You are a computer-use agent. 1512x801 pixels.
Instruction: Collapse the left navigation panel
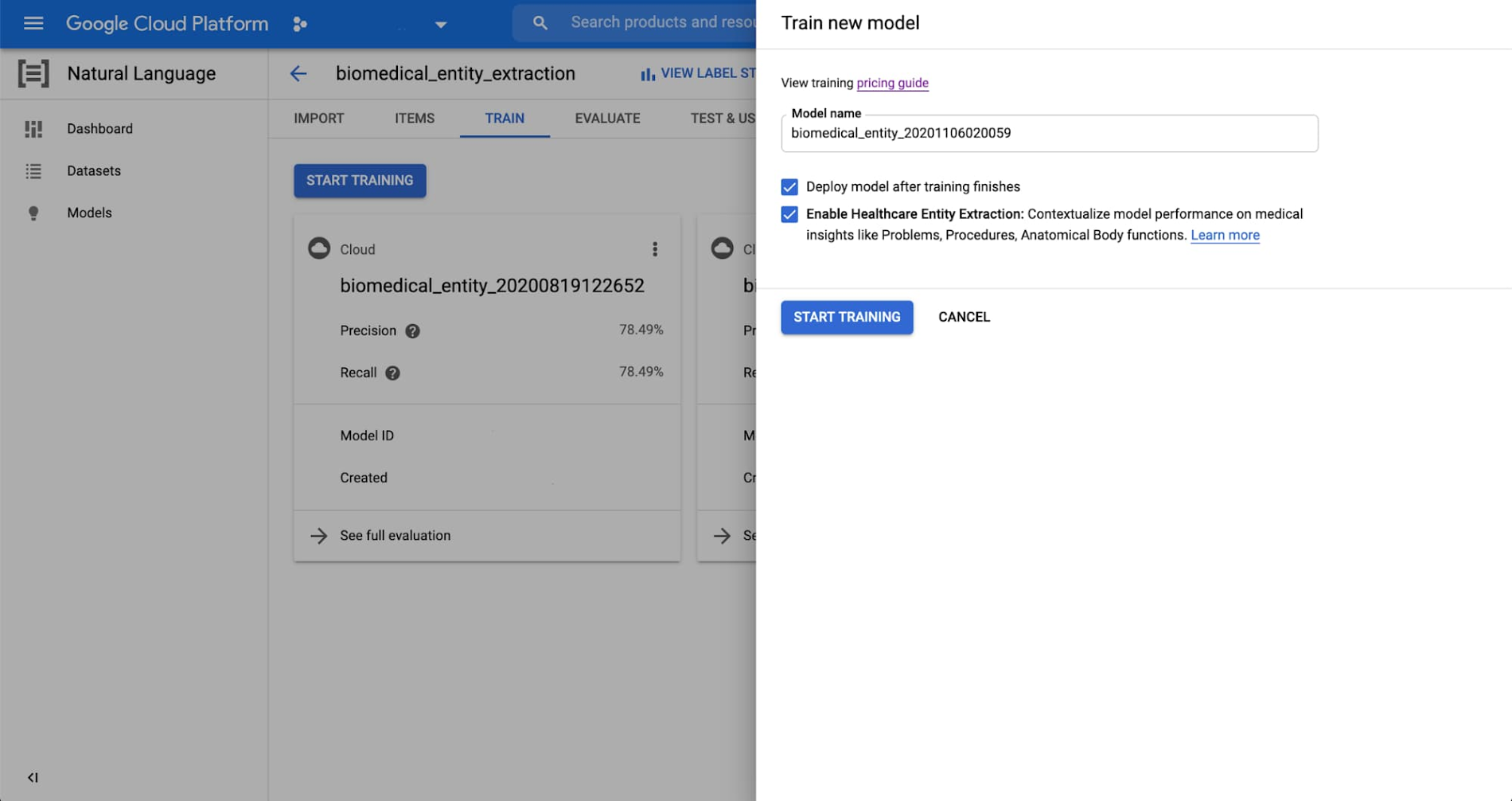point(32,778)
